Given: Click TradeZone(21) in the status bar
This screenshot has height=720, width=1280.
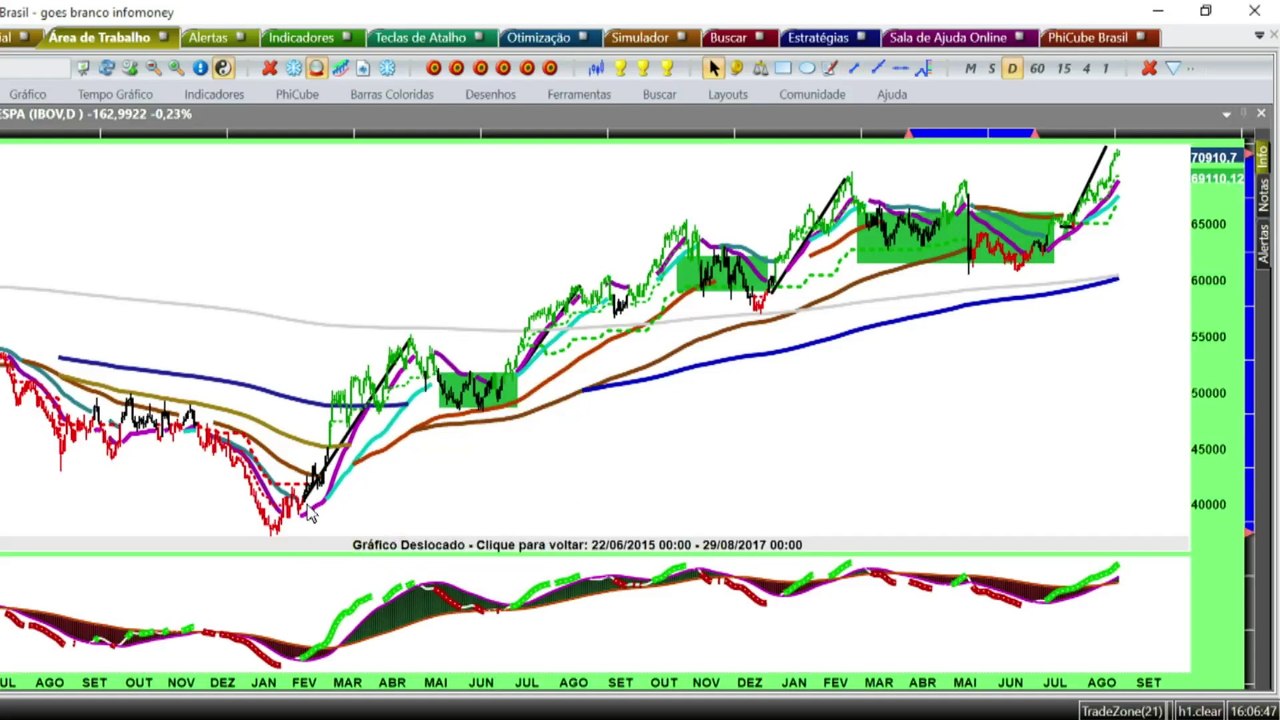Looking at the screenshot, I should pos(1122,711).
